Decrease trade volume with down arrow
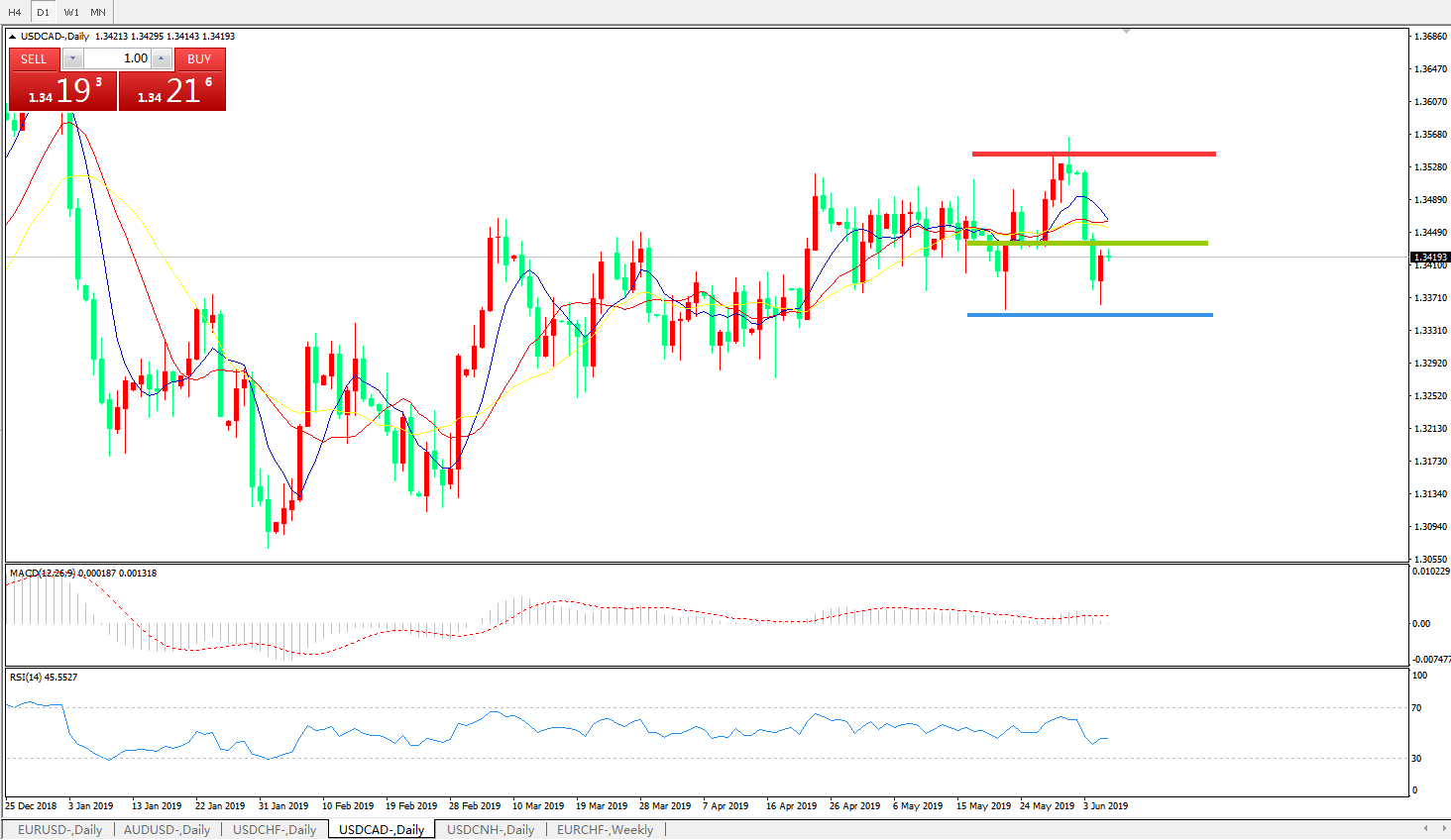The image size is (1451, 840). [x=72, y=58]
